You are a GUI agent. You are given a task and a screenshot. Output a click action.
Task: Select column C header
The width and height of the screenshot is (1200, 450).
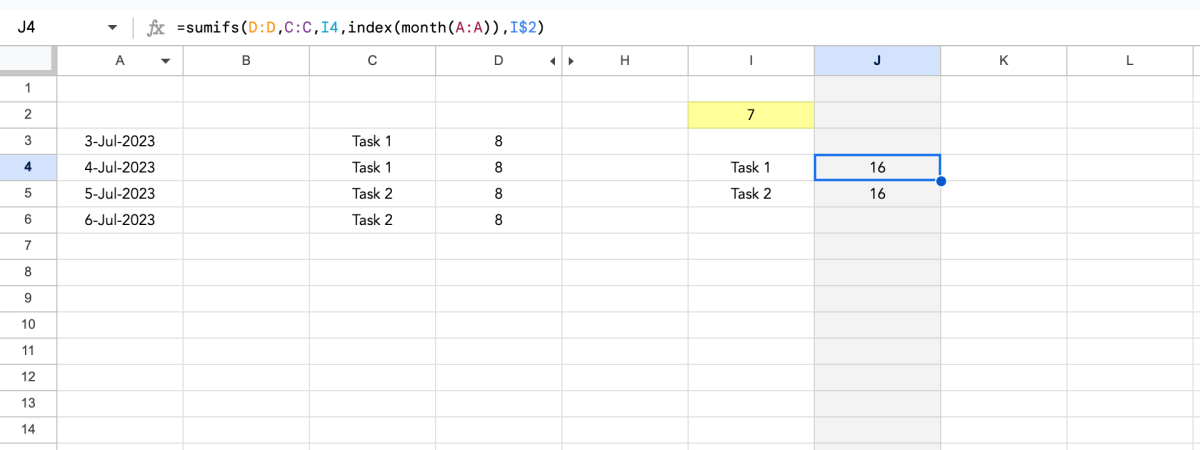[x=372, y=61]
